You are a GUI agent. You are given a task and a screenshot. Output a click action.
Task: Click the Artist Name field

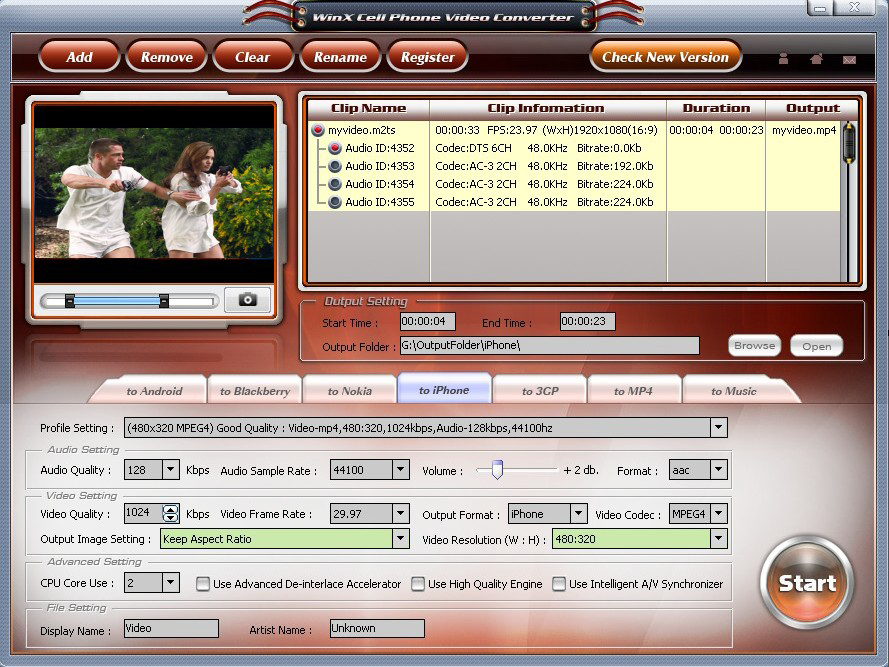(x=377, y=628)
